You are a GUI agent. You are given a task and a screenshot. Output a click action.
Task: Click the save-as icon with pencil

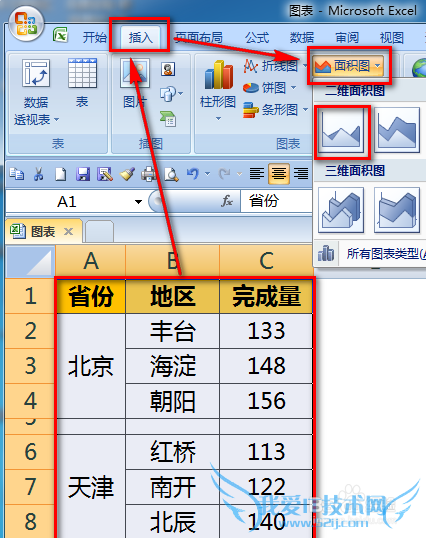105,174
